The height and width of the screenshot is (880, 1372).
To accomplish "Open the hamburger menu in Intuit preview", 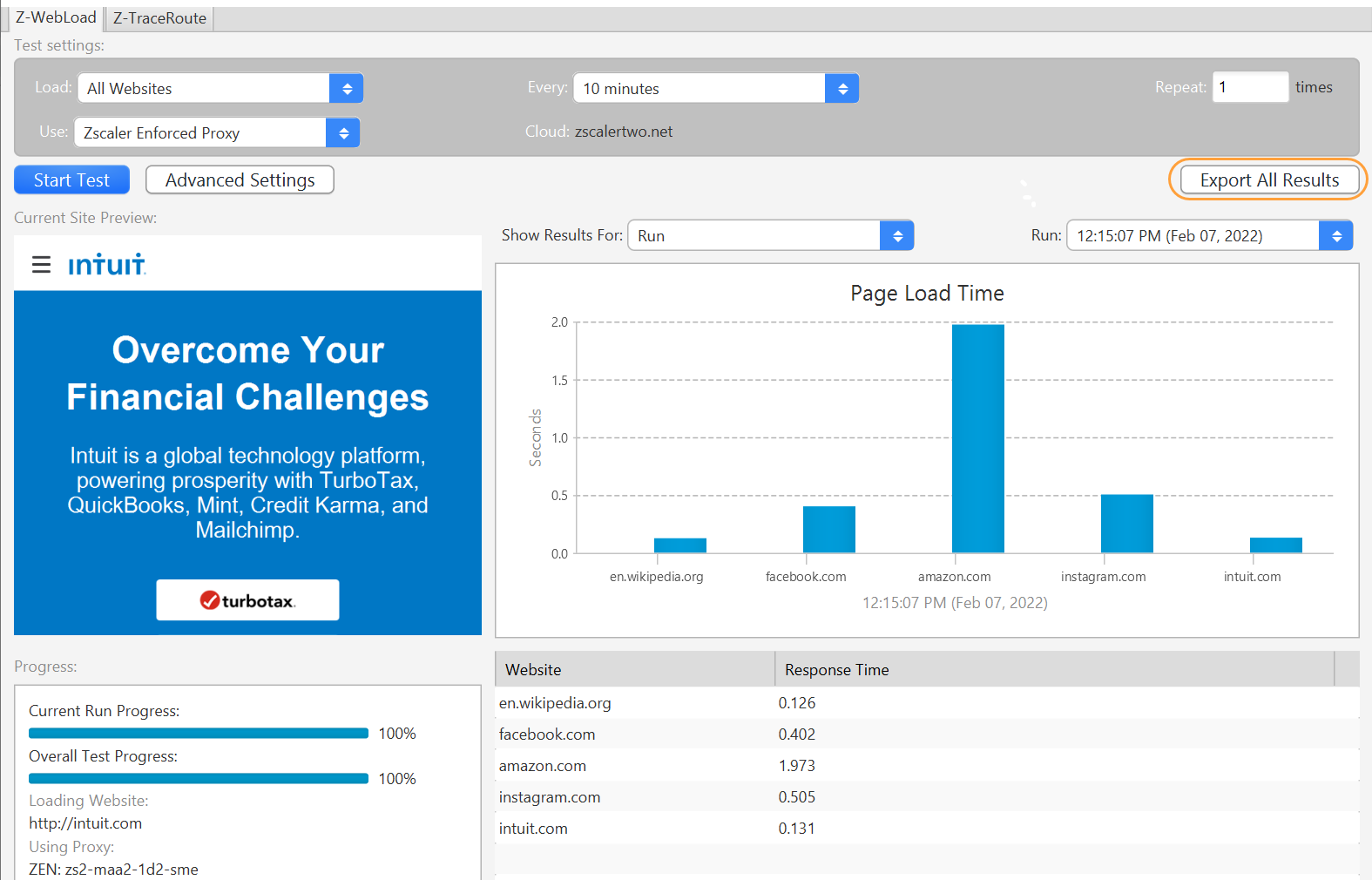I will click(41, 264).
